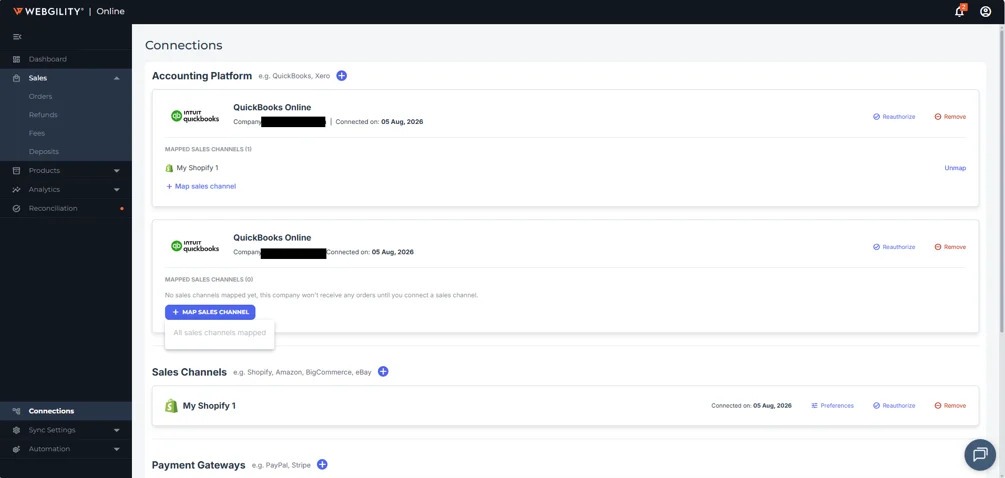Click the Analytics chart icon
This screenshot has height=478, width=1005.
(17, 190)
